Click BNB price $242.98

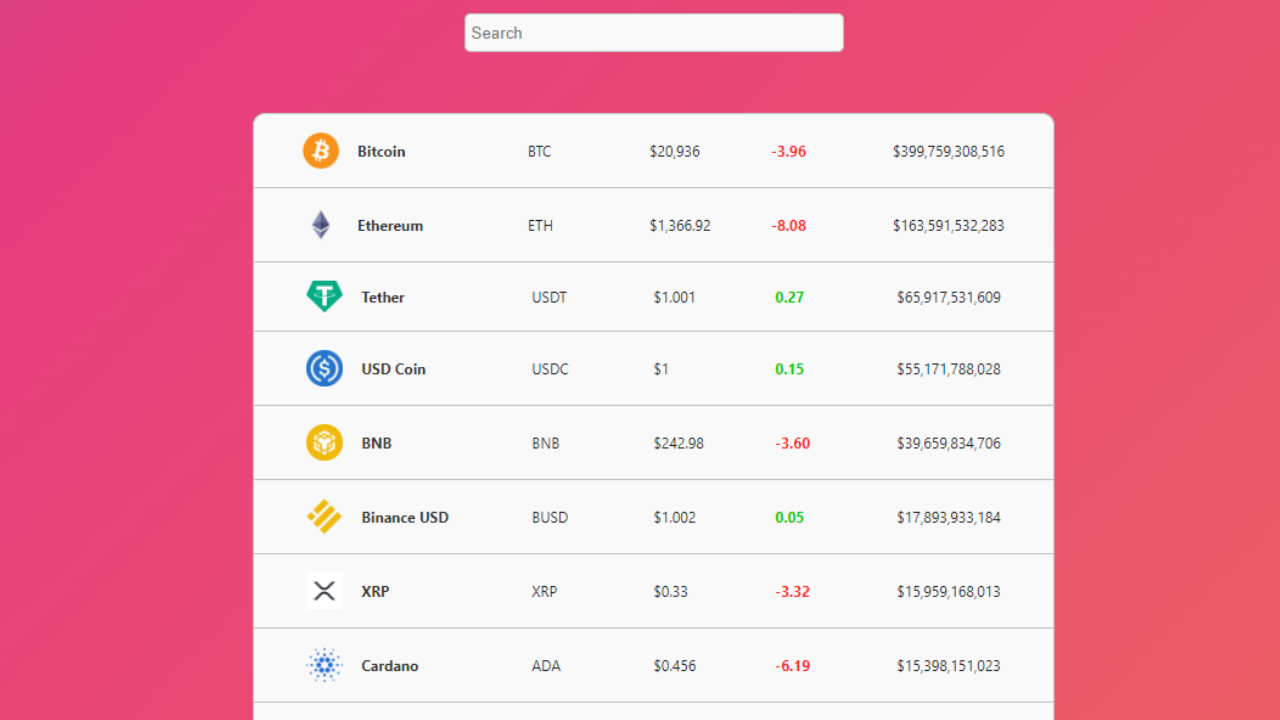pos(678,444)
